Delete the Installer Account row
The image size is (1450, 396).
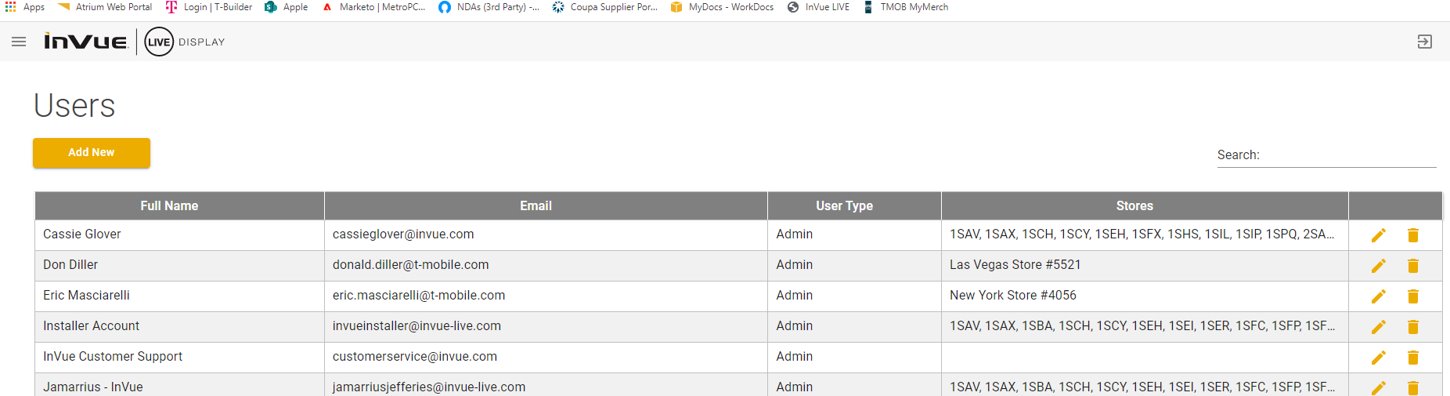[x=1413, y=327]
